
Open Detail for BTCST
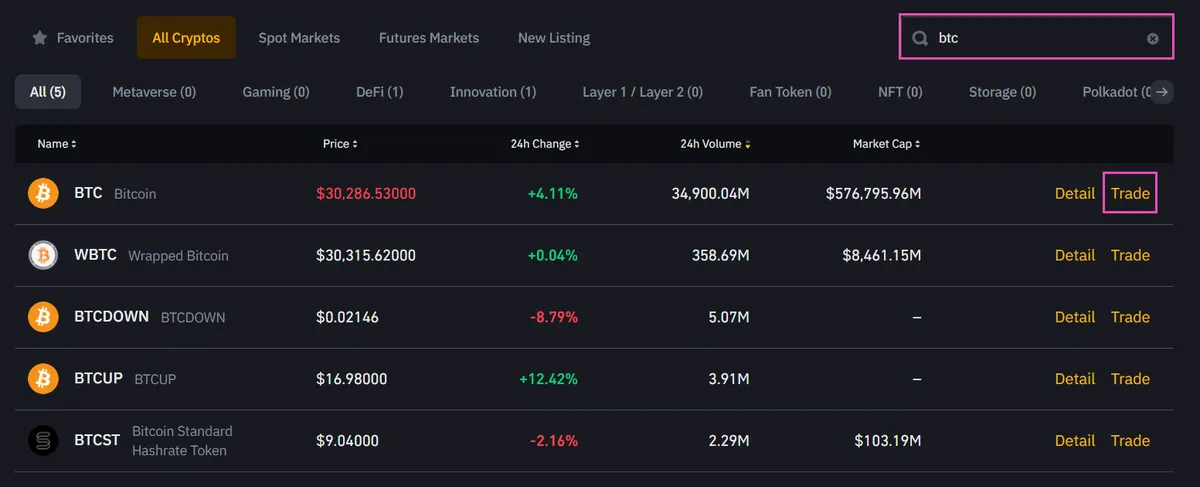1075,441
